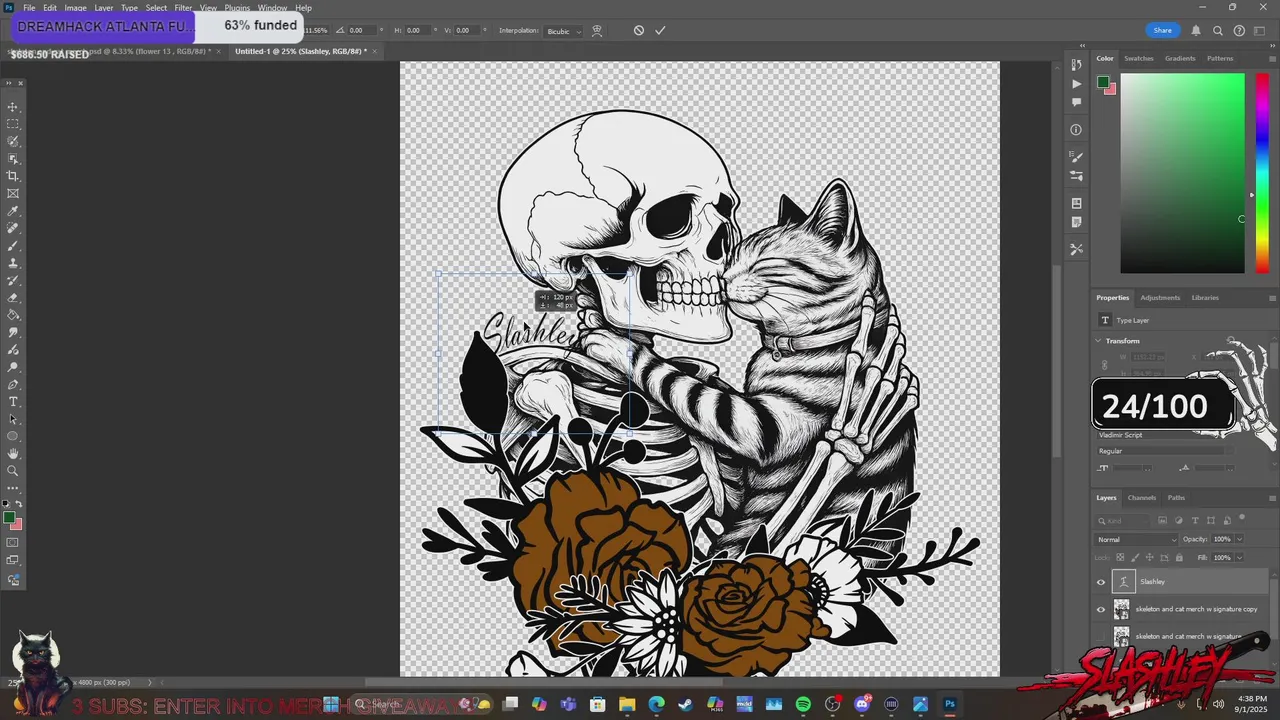Select the Move tool
The width and height of the screenshot is (1280, 720).
point(13,107)
